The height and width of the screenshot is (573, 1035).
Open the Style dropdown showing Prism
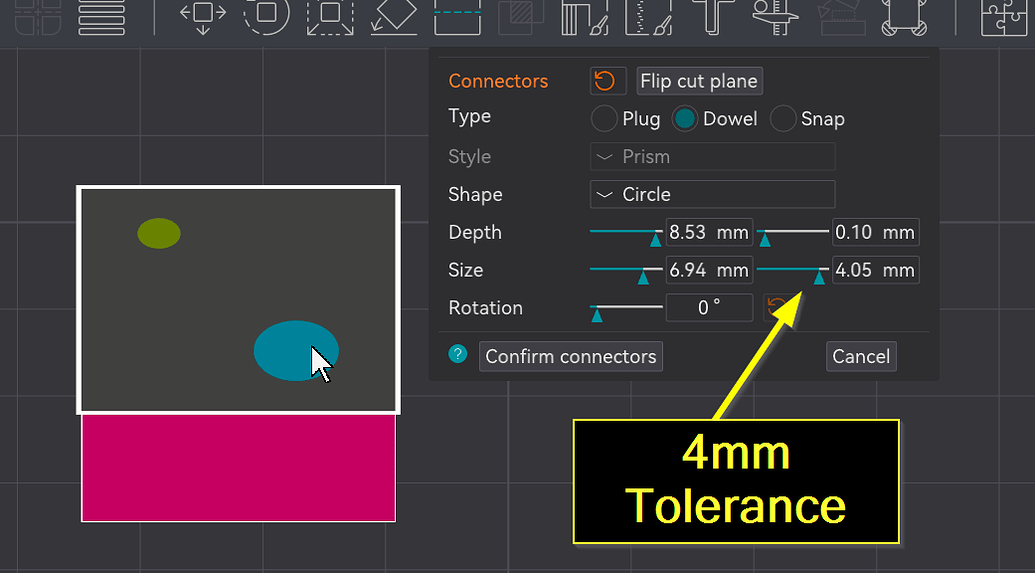(712, 156)
